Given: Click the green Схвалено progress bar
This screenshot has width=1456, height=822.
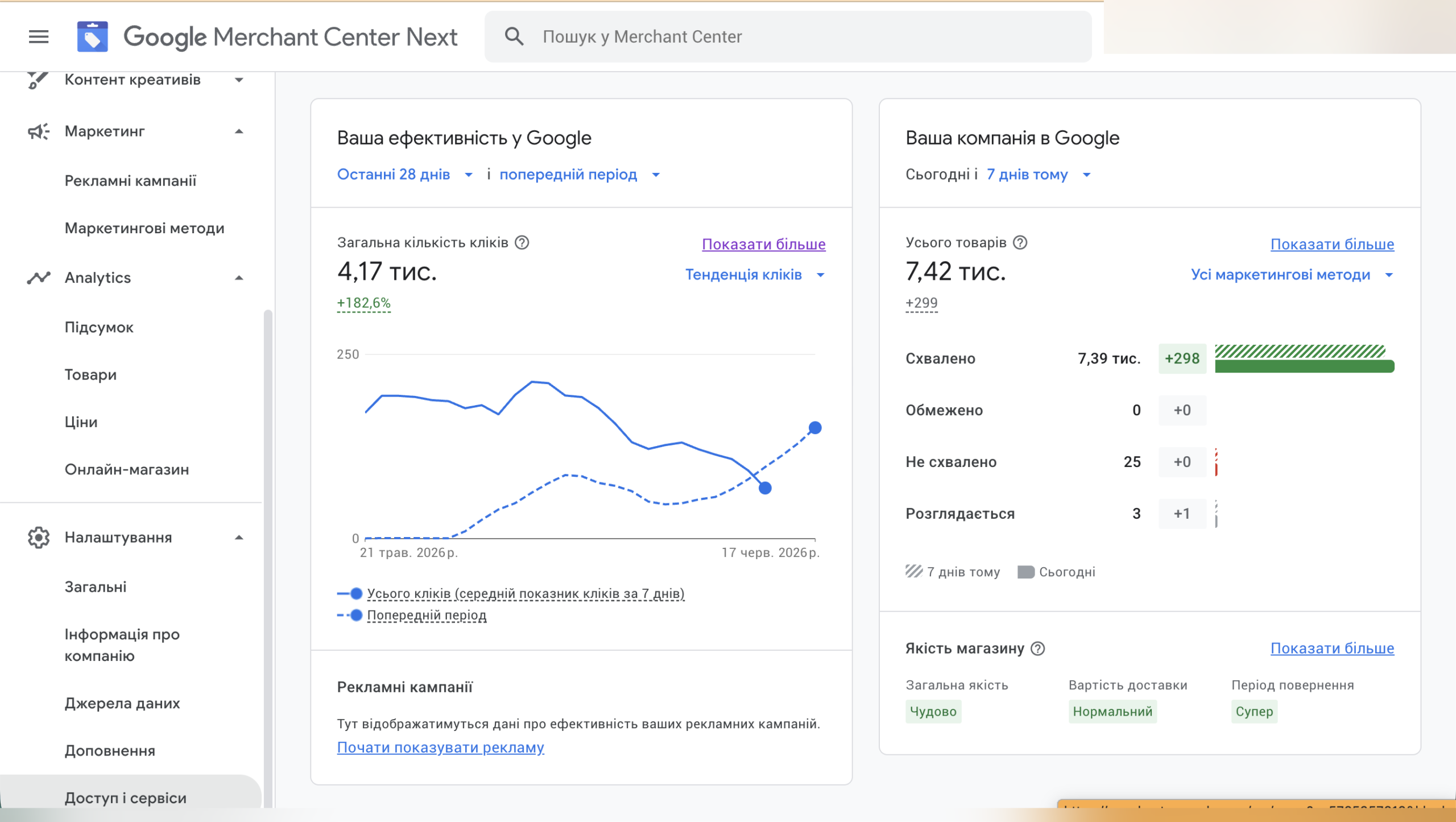Looking at the screenshot, I should (1305, 366).
